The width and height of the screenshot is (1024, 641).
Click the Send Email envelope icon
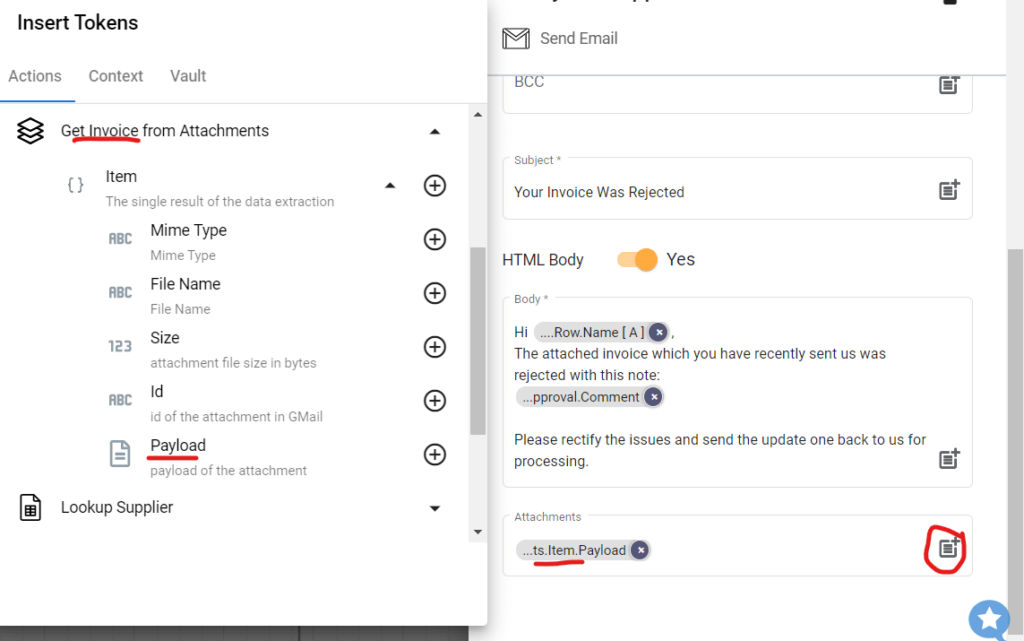click(515, 38)
